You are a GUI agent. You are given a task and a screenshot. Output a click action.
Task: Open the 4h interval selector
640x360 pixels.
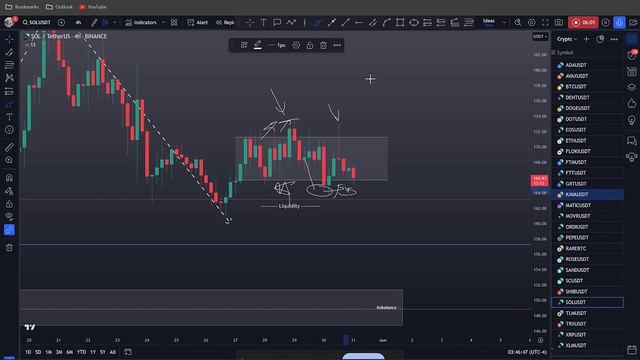77,36
